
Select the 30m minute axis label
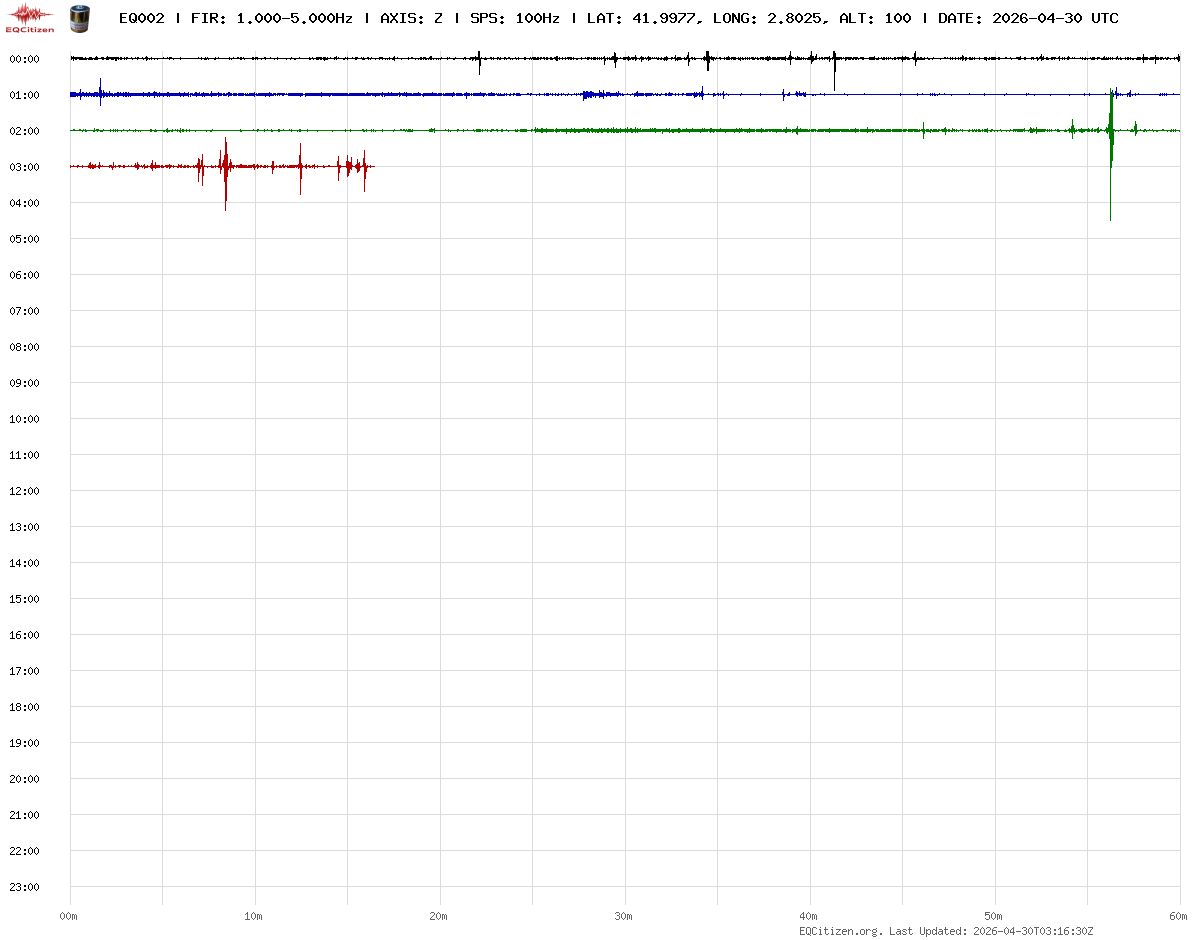pos(624,916)
